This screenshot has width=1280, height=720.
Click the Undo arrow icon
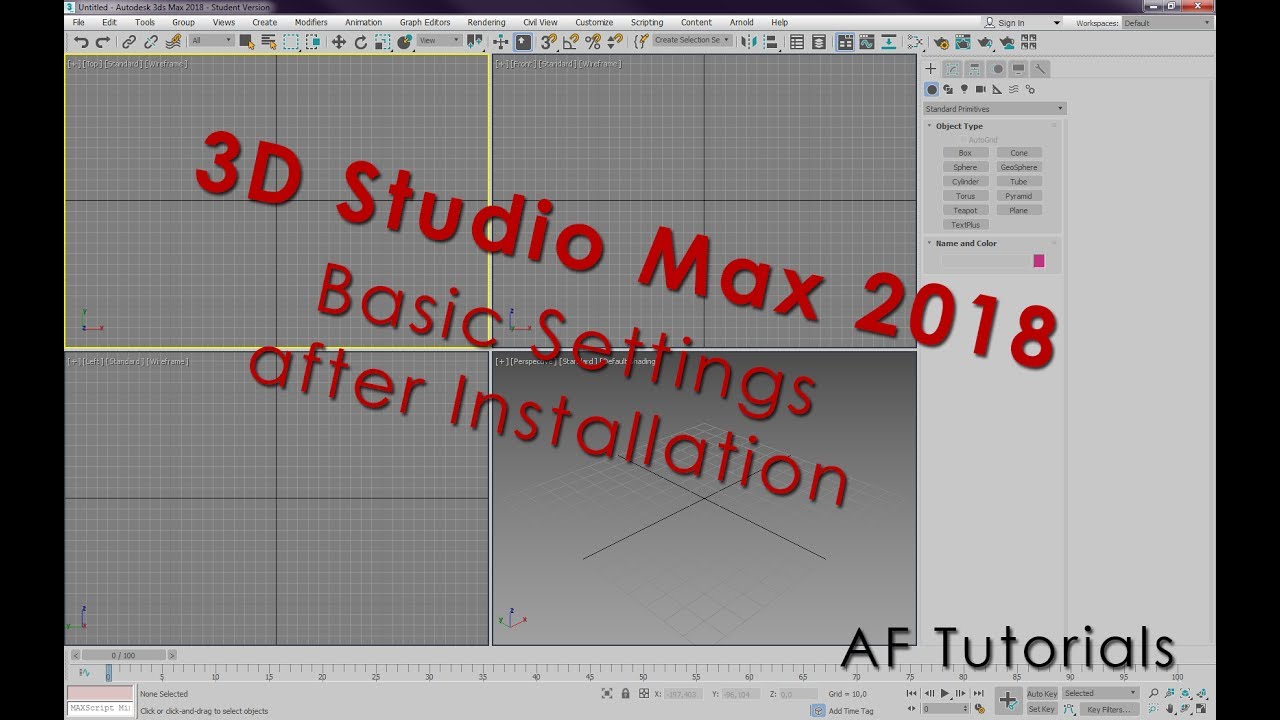(x=81, y=42)
